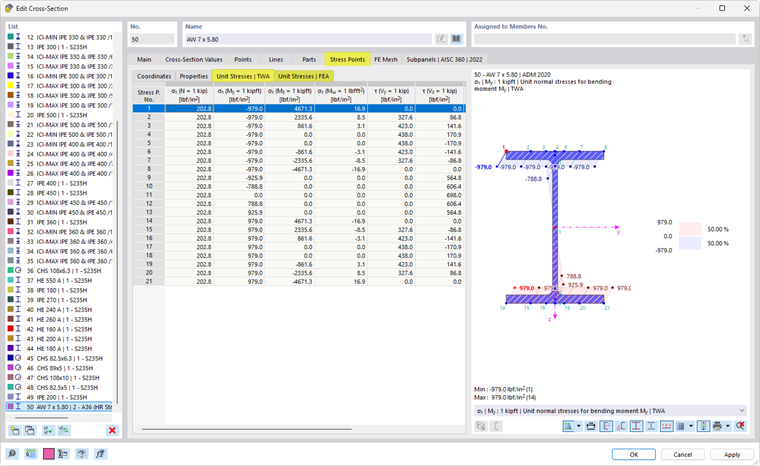The image size is (760, 466).
Task: Open the cross-section library book icon
Action: tap(456, 39)
